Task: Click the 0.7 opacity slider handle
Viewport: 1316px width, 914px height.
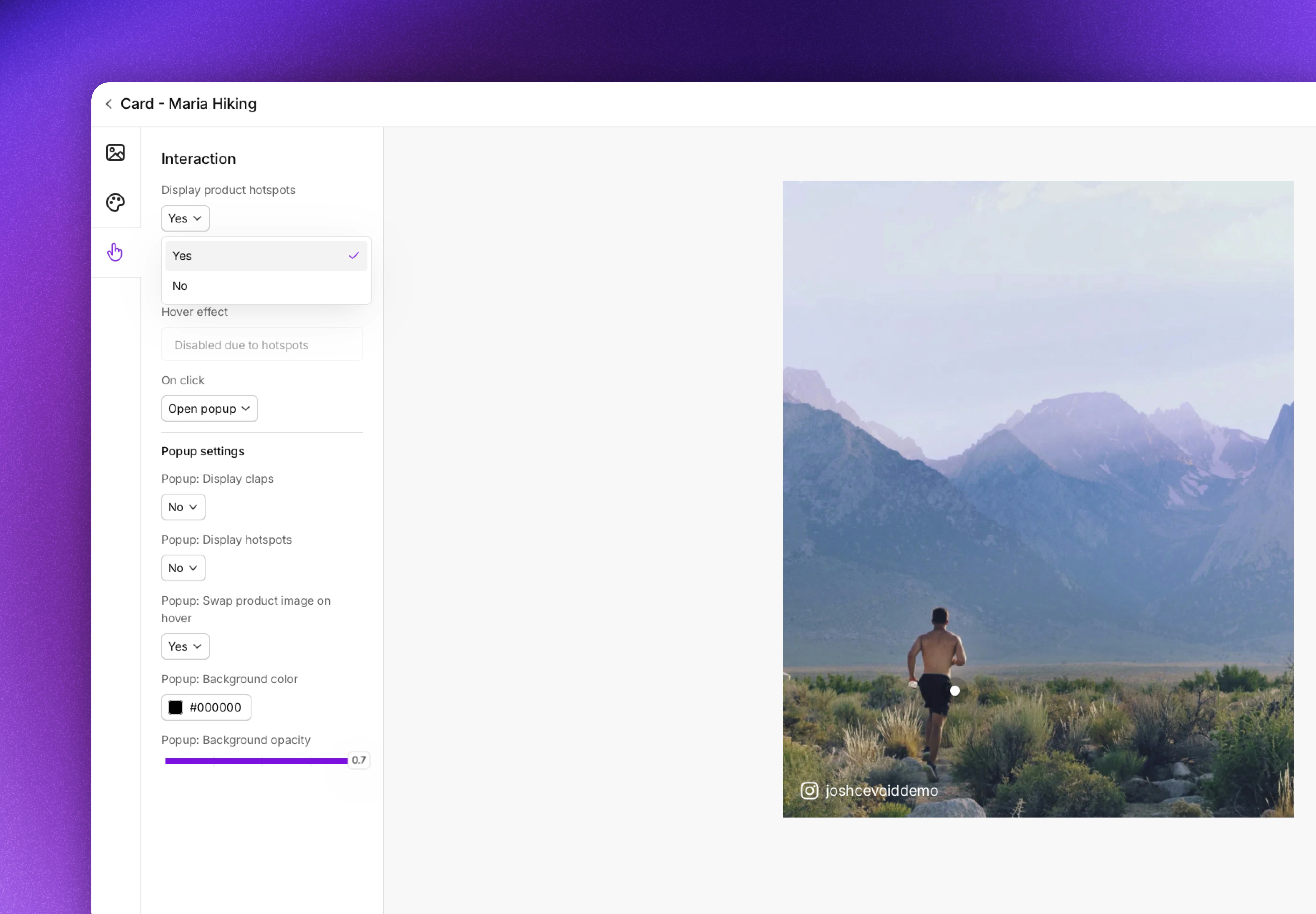Action: tap(359, 760)
